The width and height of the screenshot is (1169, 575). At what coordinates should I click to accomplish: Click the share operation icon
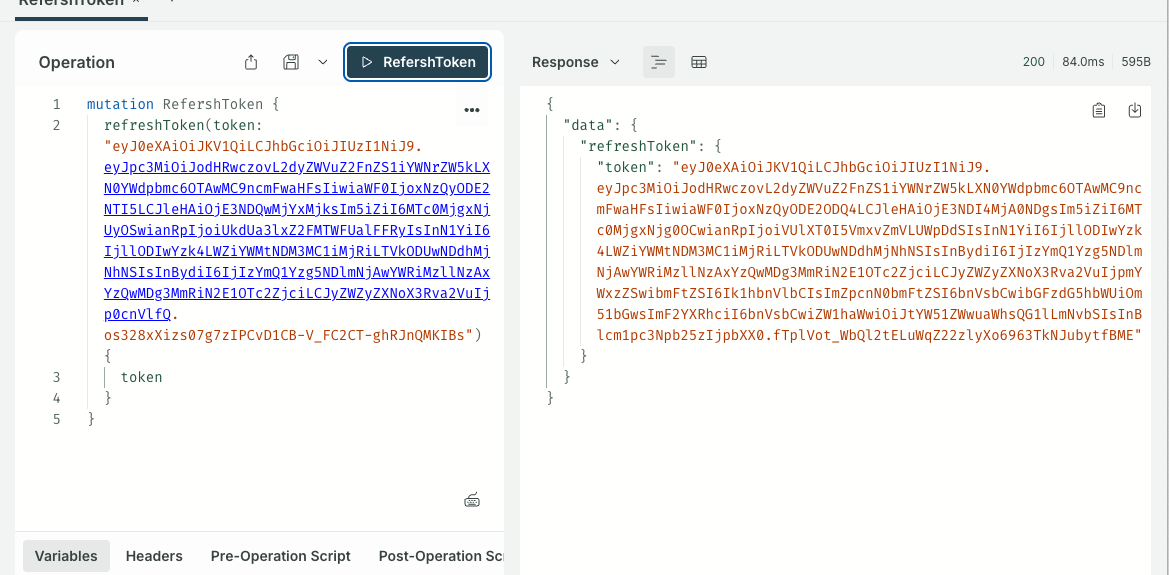[x=251, y=62]
